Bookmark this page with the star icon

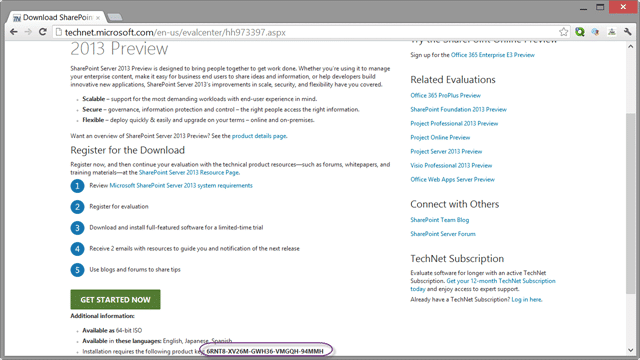click(x=564, y=32)
